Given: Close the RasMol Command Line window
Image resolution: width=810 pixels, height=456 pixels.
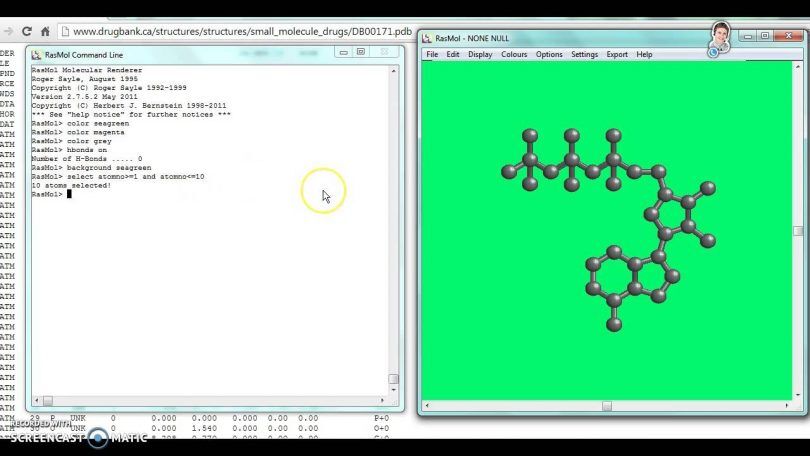Looking at the screenshot, I should coord(385,52).
